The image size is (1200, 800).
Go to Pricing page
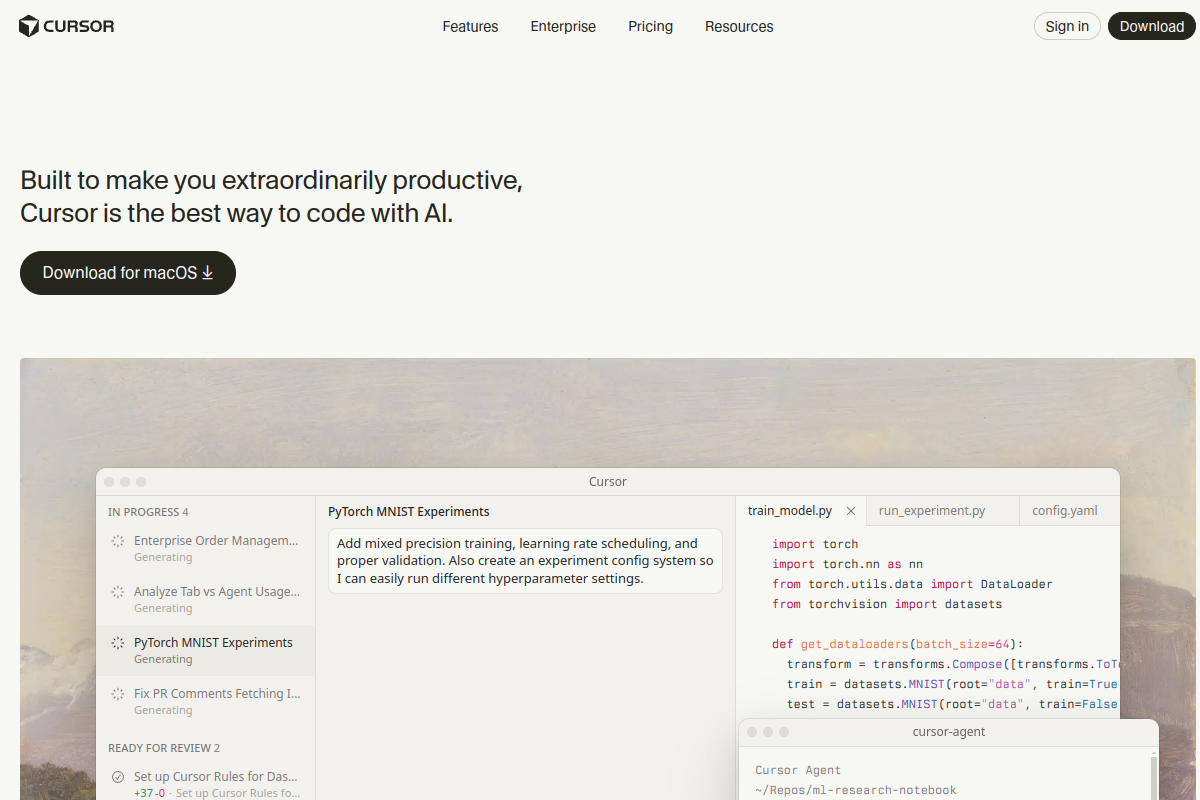[x=650, y=27]
